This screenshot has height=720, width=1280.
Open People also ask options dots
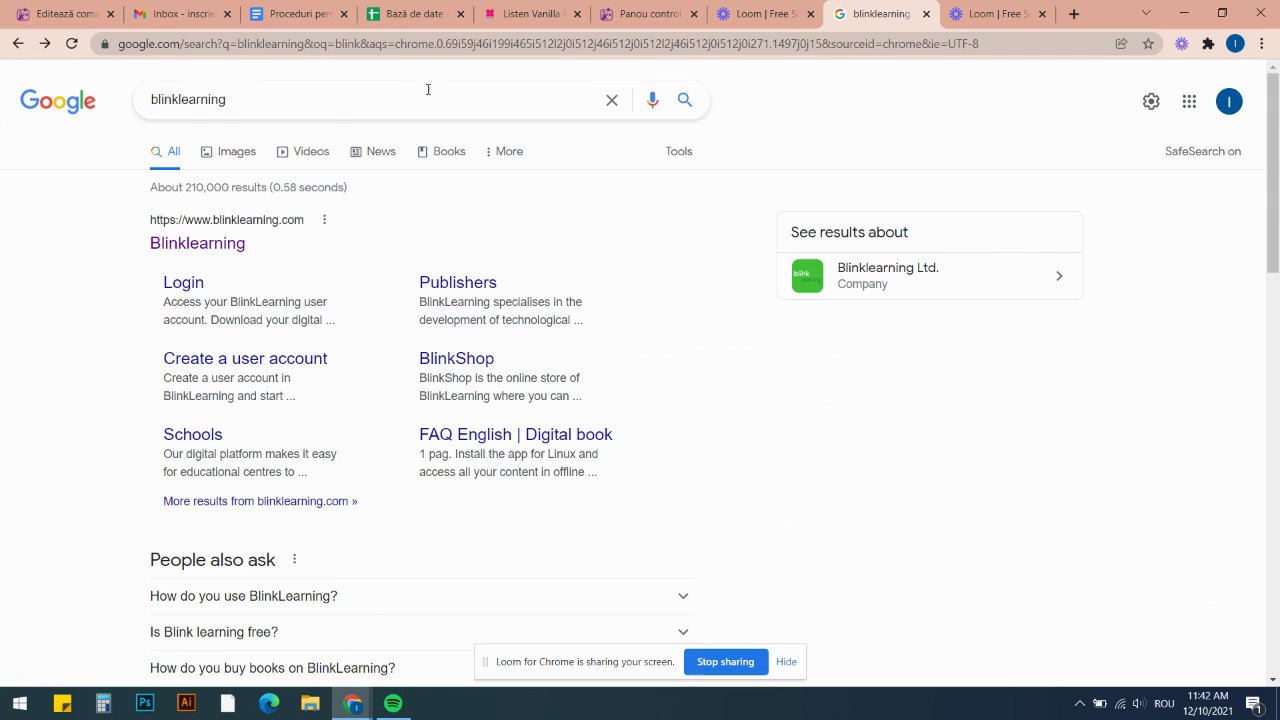[x=294, y=560]
